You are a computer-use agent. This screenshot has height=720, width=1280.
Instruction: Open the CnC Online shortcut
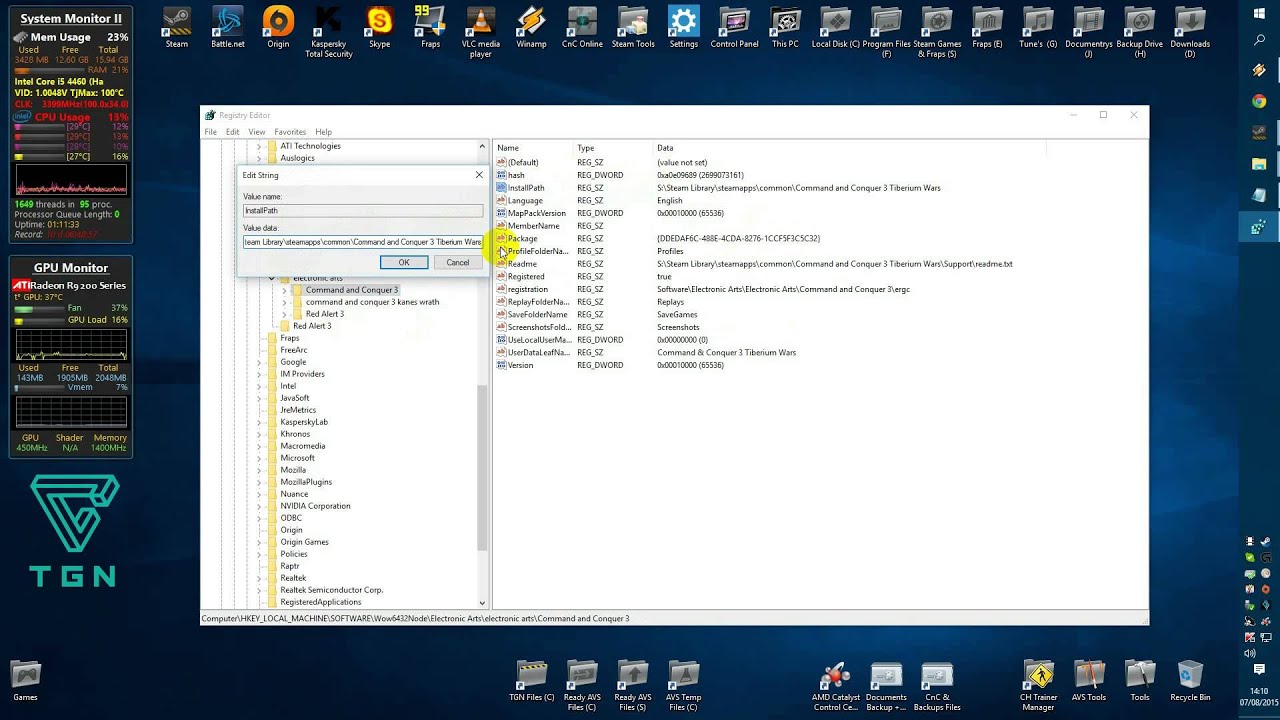582,27
